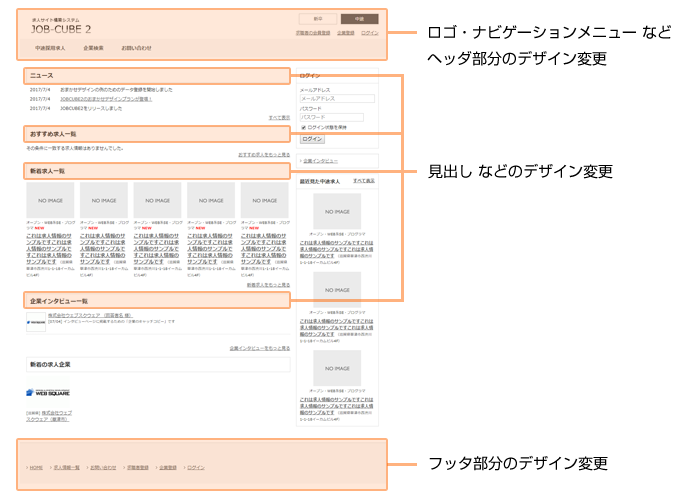The height and width of the screenshot is (500, 700).
Task: Click 新着求人をもっと見る link
Action: coord(268,285)
